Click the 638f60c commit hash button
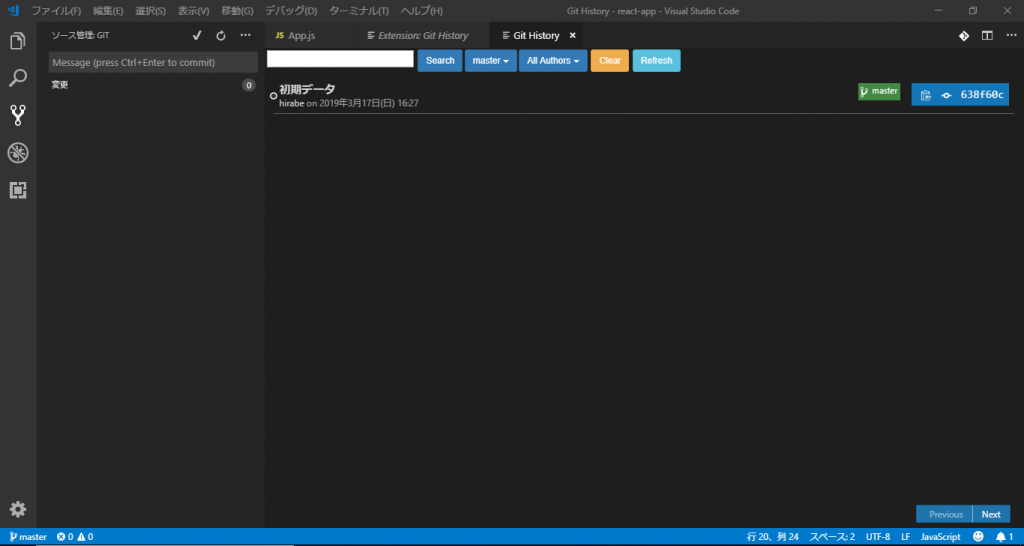1024x546 pixels. [x=982, y=95]
